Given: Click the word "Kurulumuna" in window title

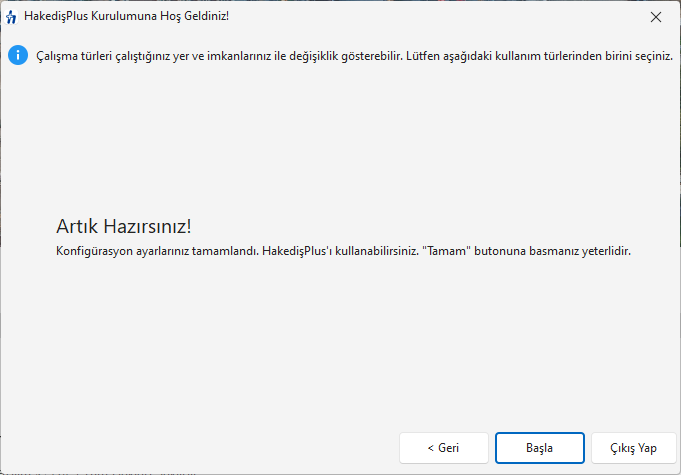Looking at the screenshot, I should [124, 17].
